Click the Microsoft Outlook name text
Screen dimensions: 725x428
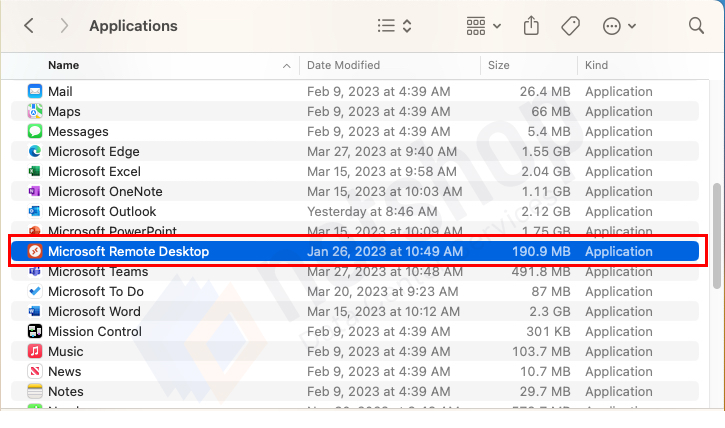(x=102, y=211)
